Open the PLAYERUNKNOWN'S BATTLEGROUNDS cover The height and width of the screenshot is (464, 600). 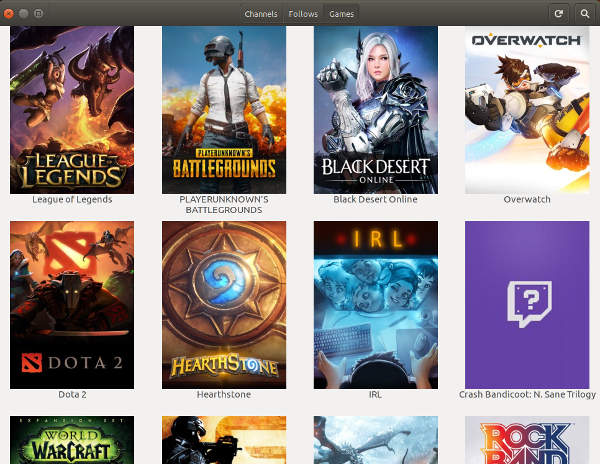point(224,110)
